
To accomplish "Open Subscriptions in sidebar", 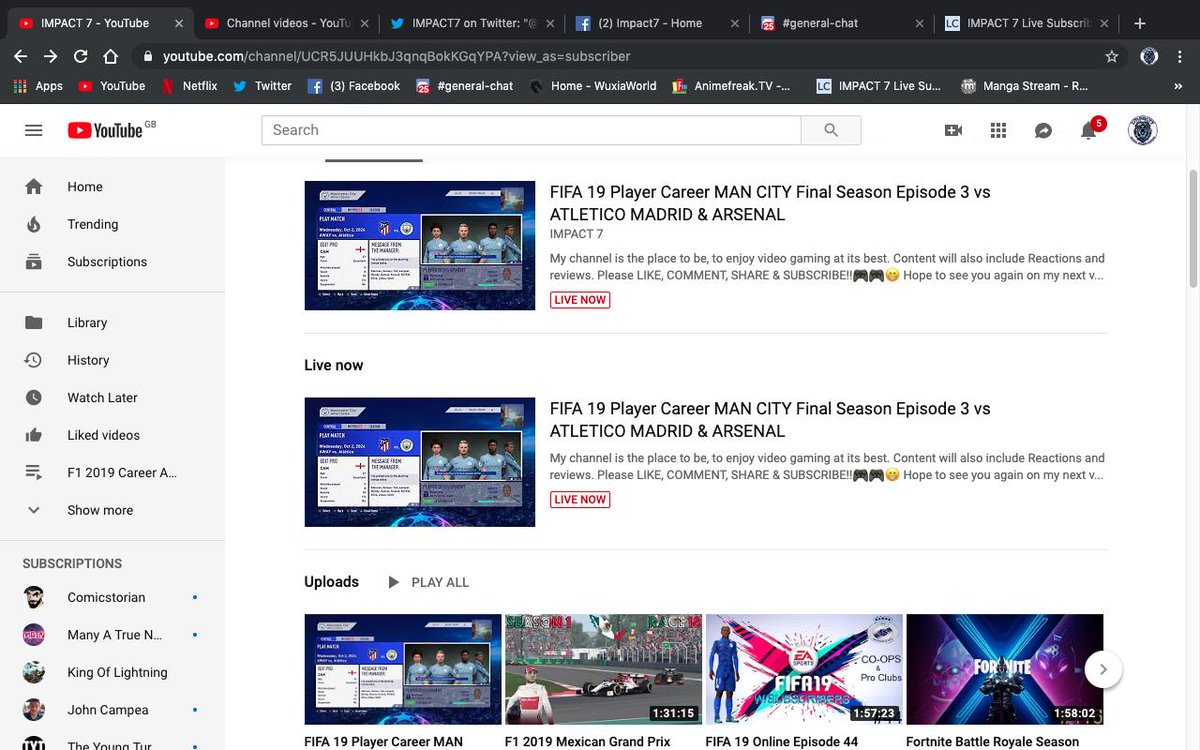I will [112, 262].
